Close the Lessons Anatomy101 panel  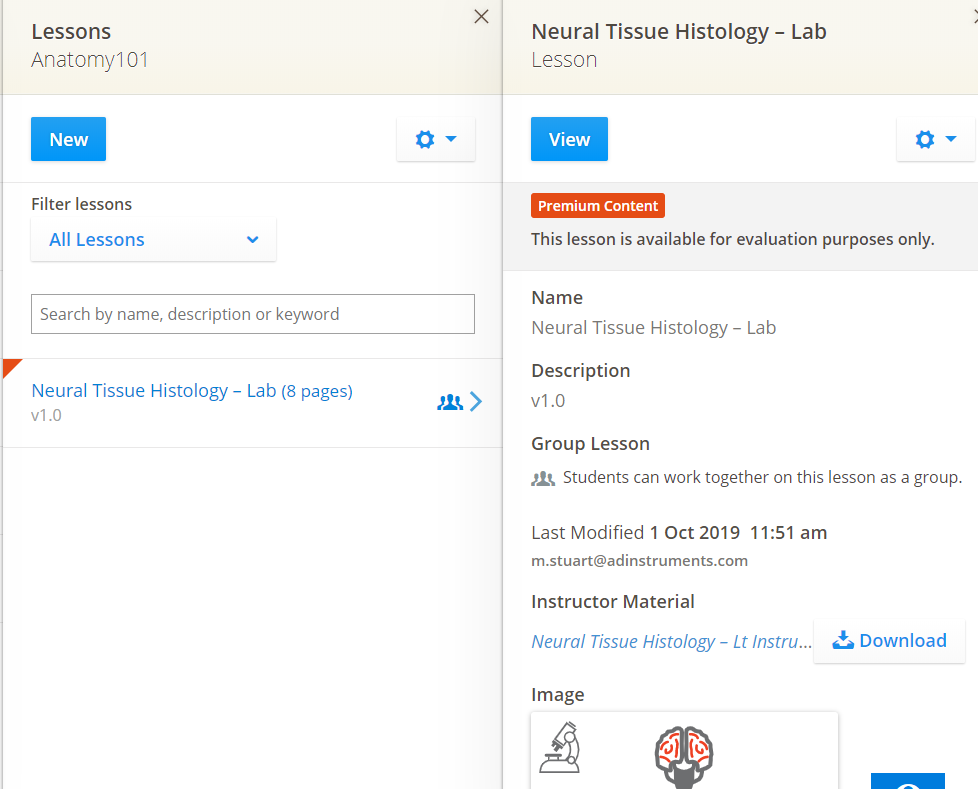pos(481,17)
